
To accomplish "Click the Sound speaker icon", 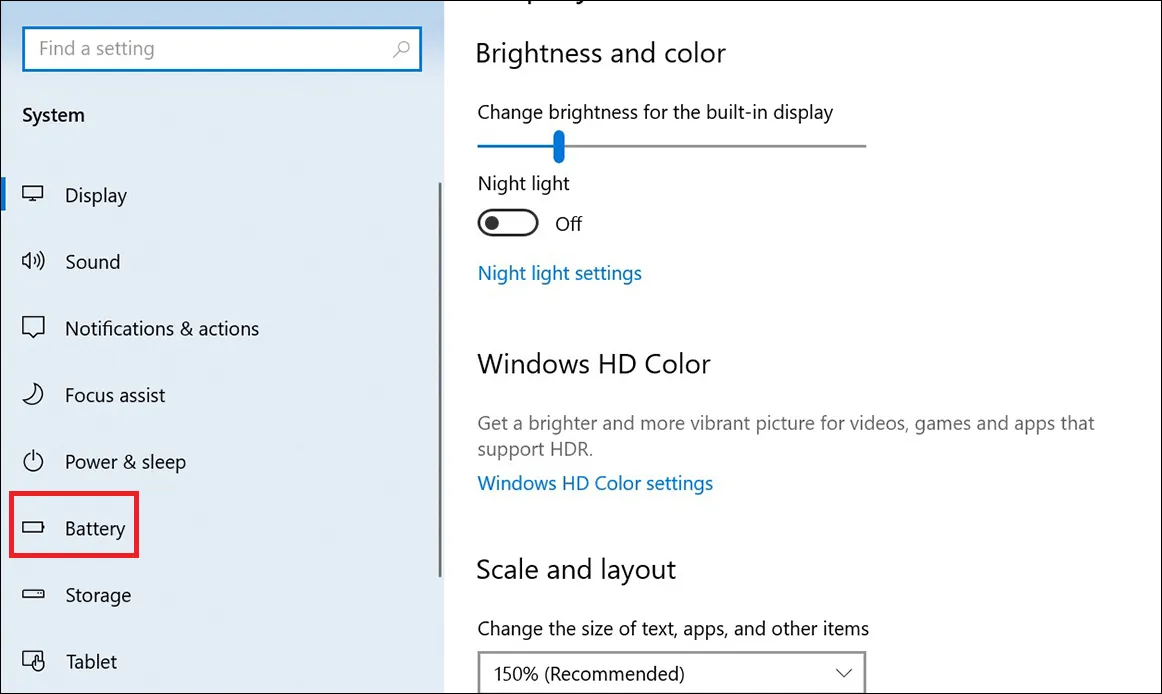I will point(34,262).
